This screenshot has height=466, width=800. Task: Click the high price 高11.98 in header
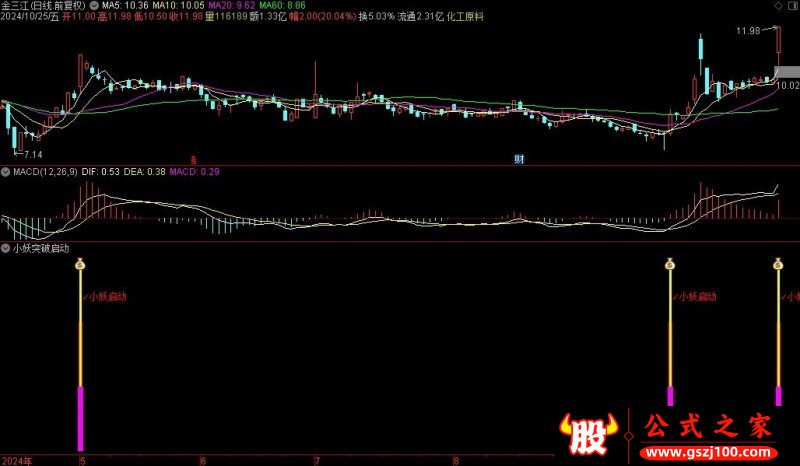115,16
